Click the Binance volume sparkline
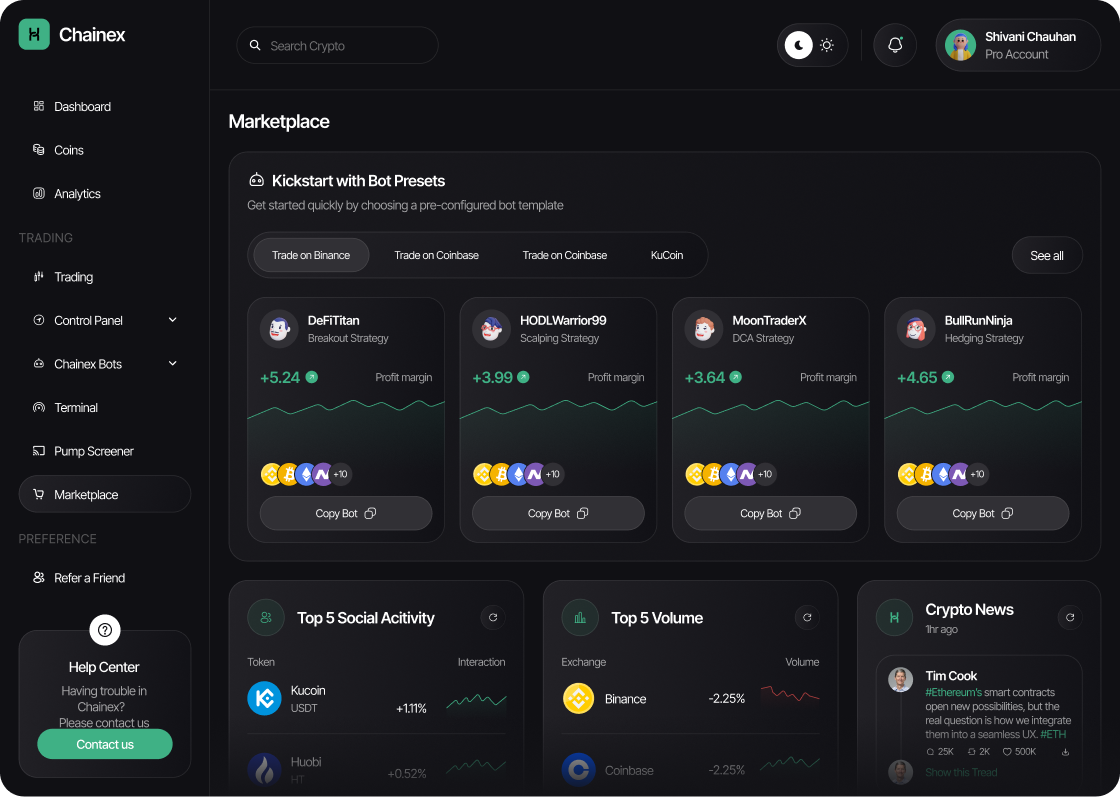 (x=790, y=694)
